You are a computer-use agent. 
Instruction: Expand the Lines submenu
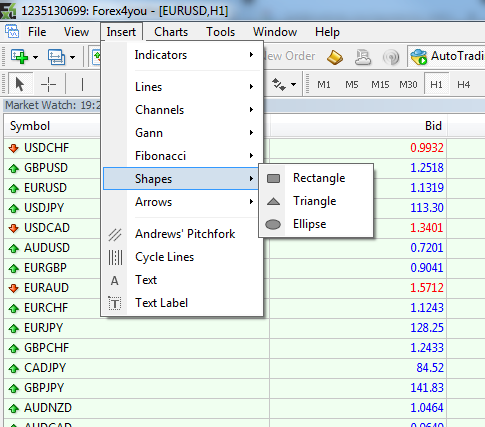[182, 87]
